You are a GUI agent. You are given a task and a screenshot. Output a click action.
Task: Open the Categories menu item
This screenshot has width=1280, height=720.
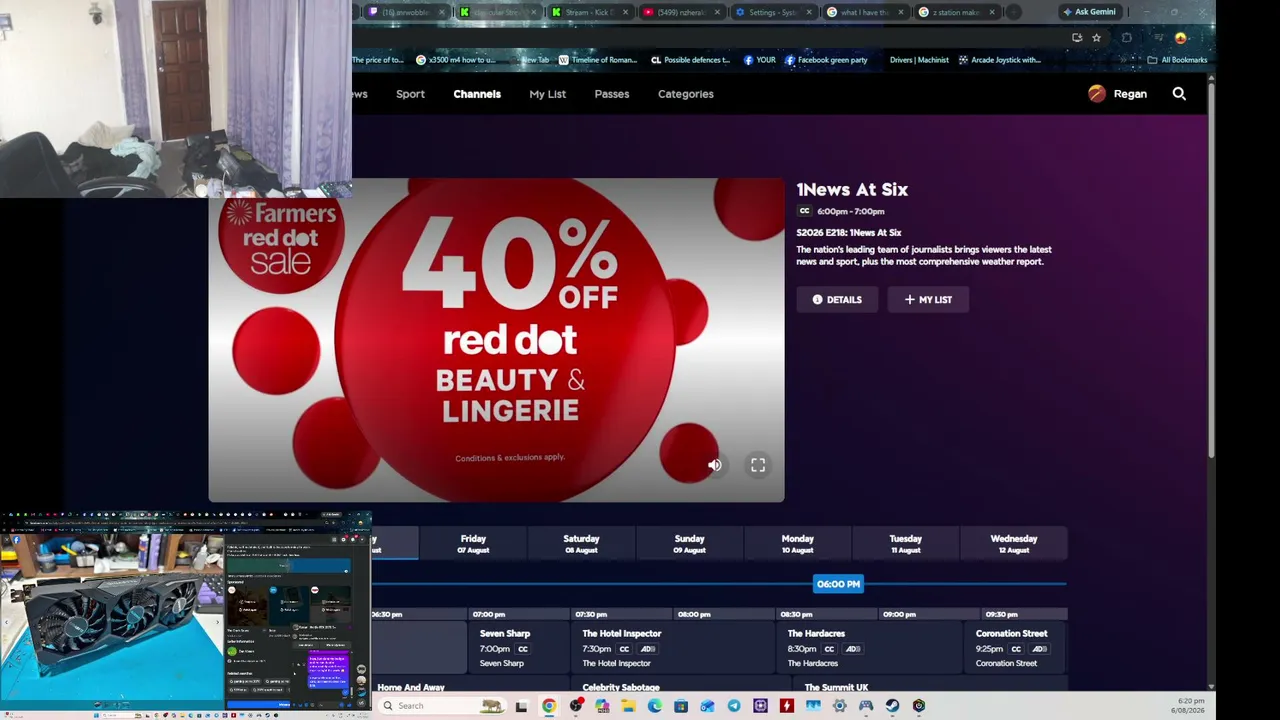point(686,94)
